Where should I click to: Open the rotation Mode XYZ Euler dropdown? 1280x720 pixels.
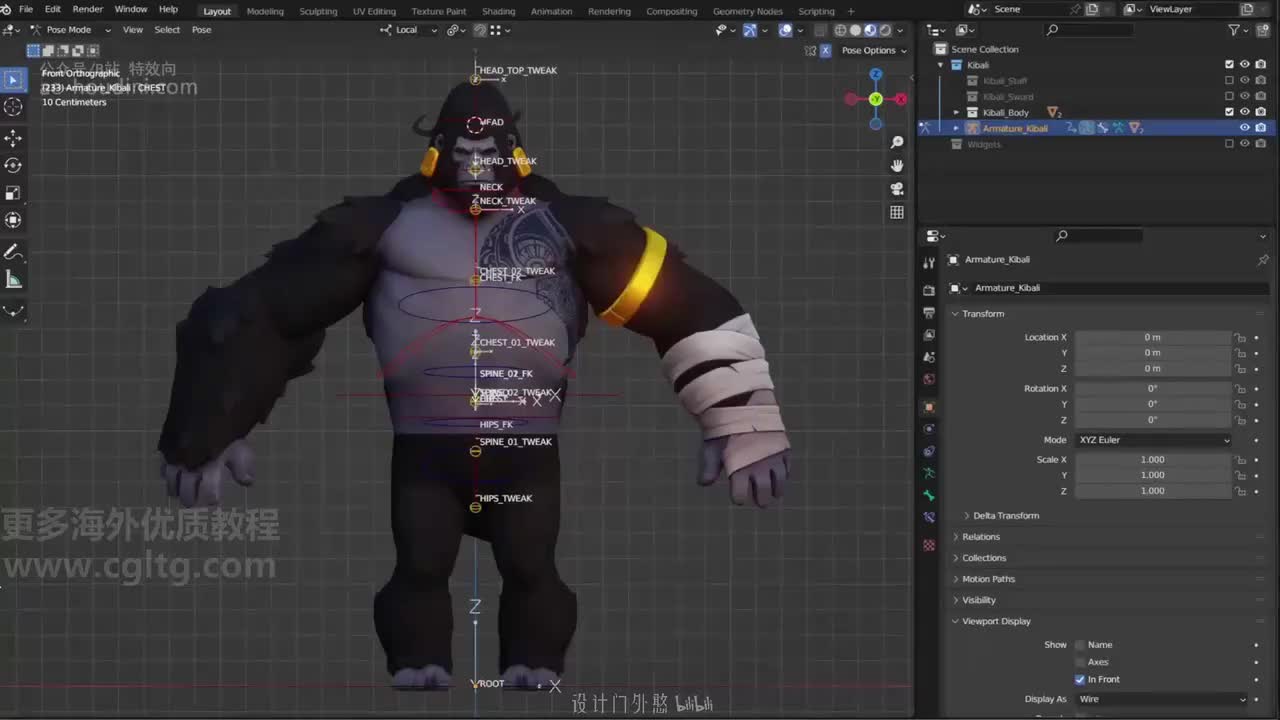[x=1153, y=440]
